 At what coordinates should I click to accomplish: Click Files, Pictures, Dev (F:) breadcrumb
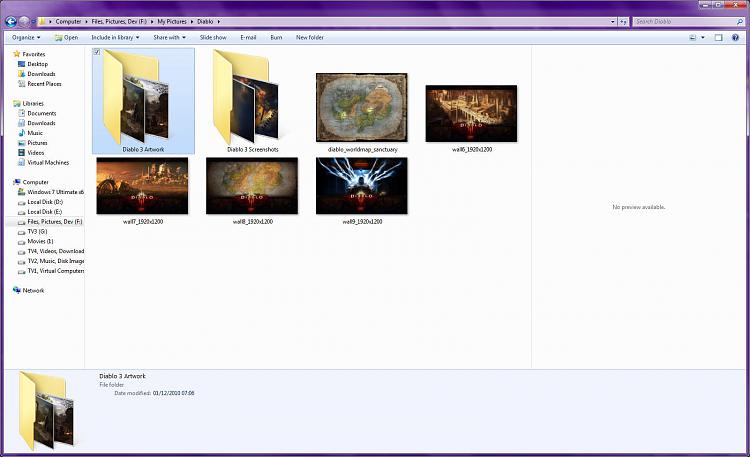[119, 22]
